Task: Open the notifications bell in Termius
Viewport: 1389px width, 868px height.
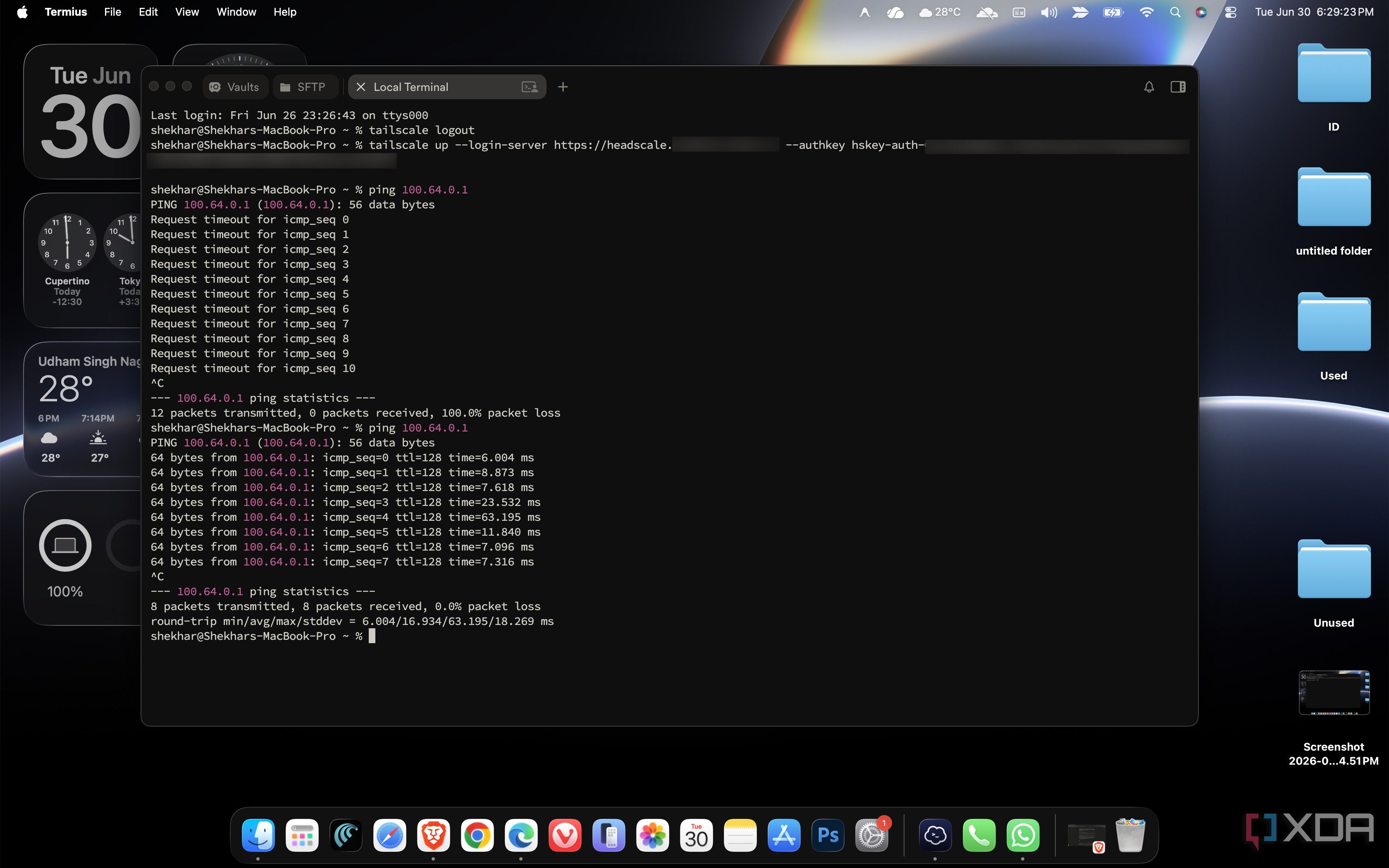Action: point(1148,87)
